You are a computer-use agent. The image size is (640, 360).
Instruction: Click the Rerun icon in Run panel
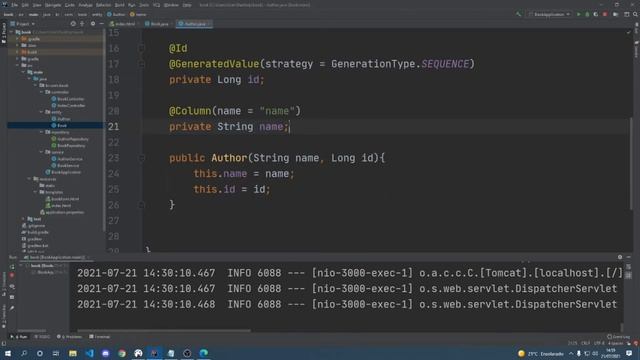click(x=12, y=267)
